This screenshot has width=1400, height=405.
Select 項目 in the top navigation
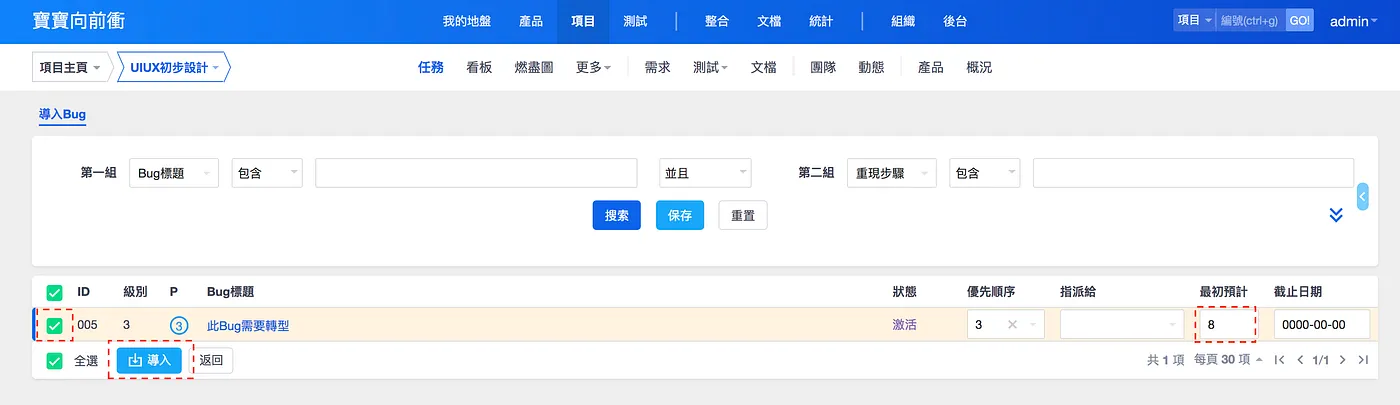click(583, 21)
